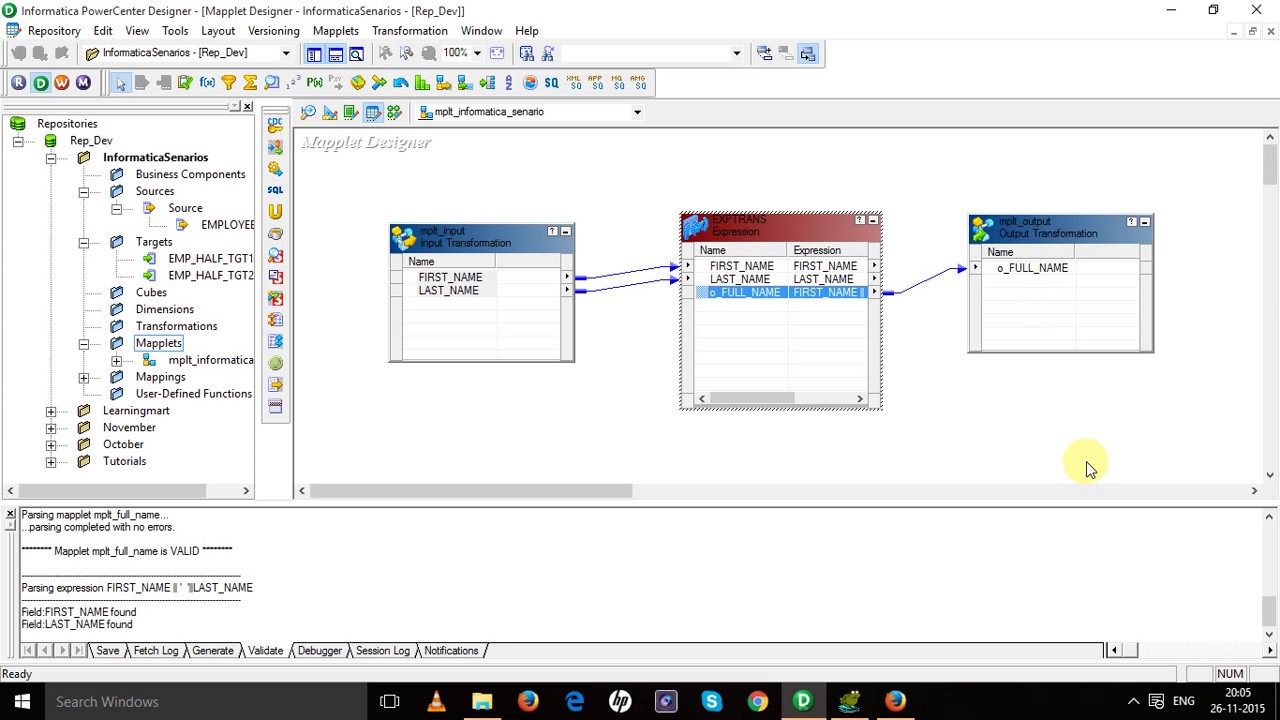Image resolution: width=1280 pixels, height=720 pixels.
Task: Add an Expression transformation with f(x) icon
Action: coord(207,83)
